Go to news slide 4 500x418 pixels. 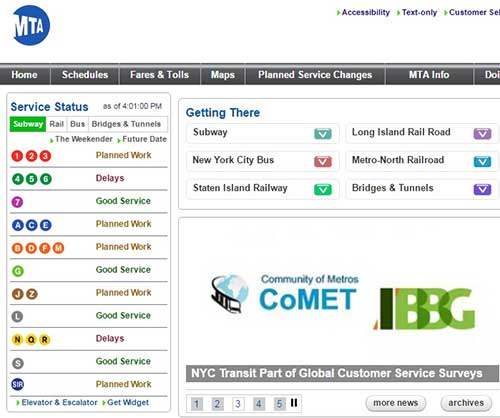point(259,404)
